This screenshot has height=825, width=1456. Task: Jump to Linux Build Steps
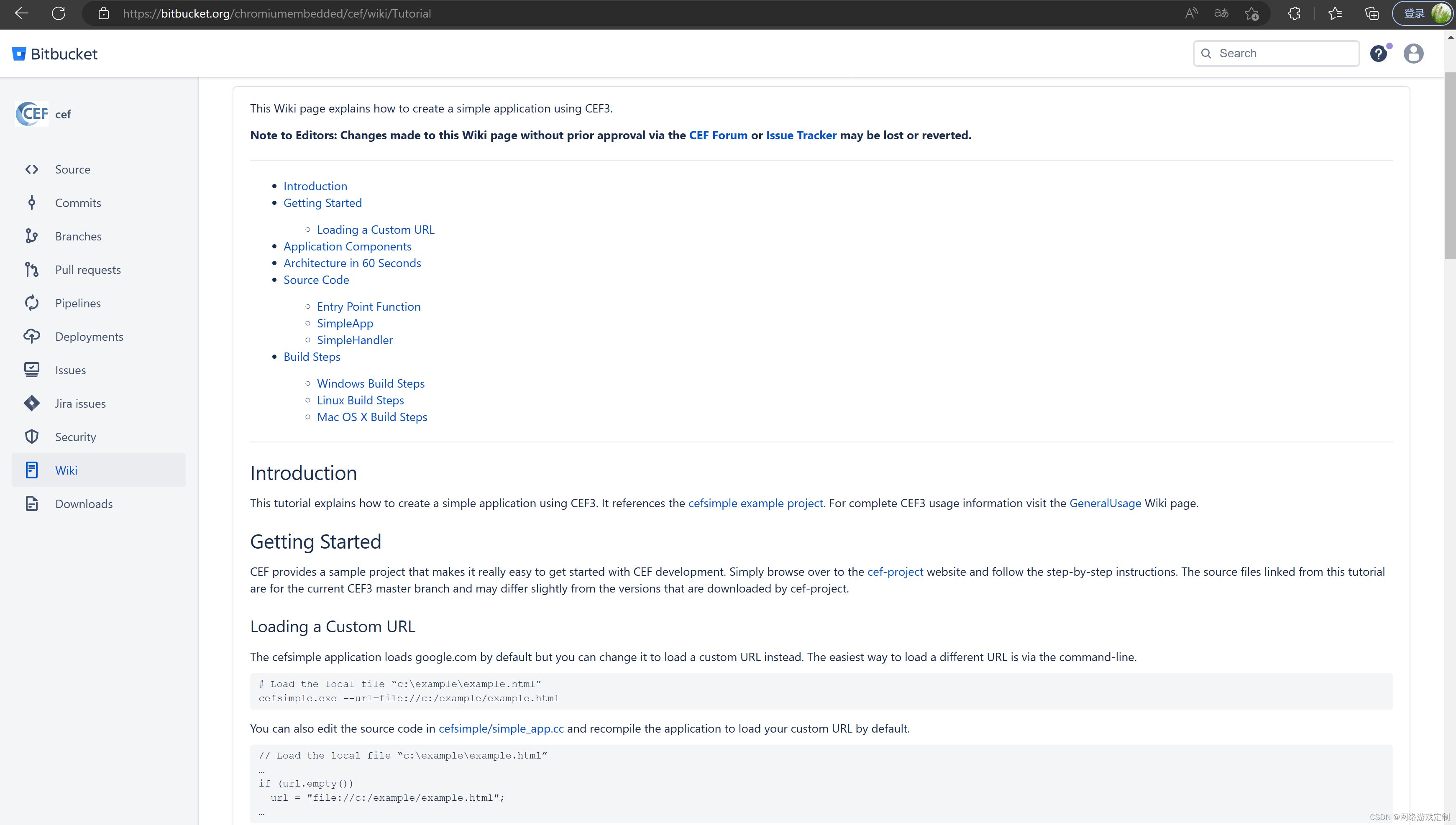[x=361, y=401]
